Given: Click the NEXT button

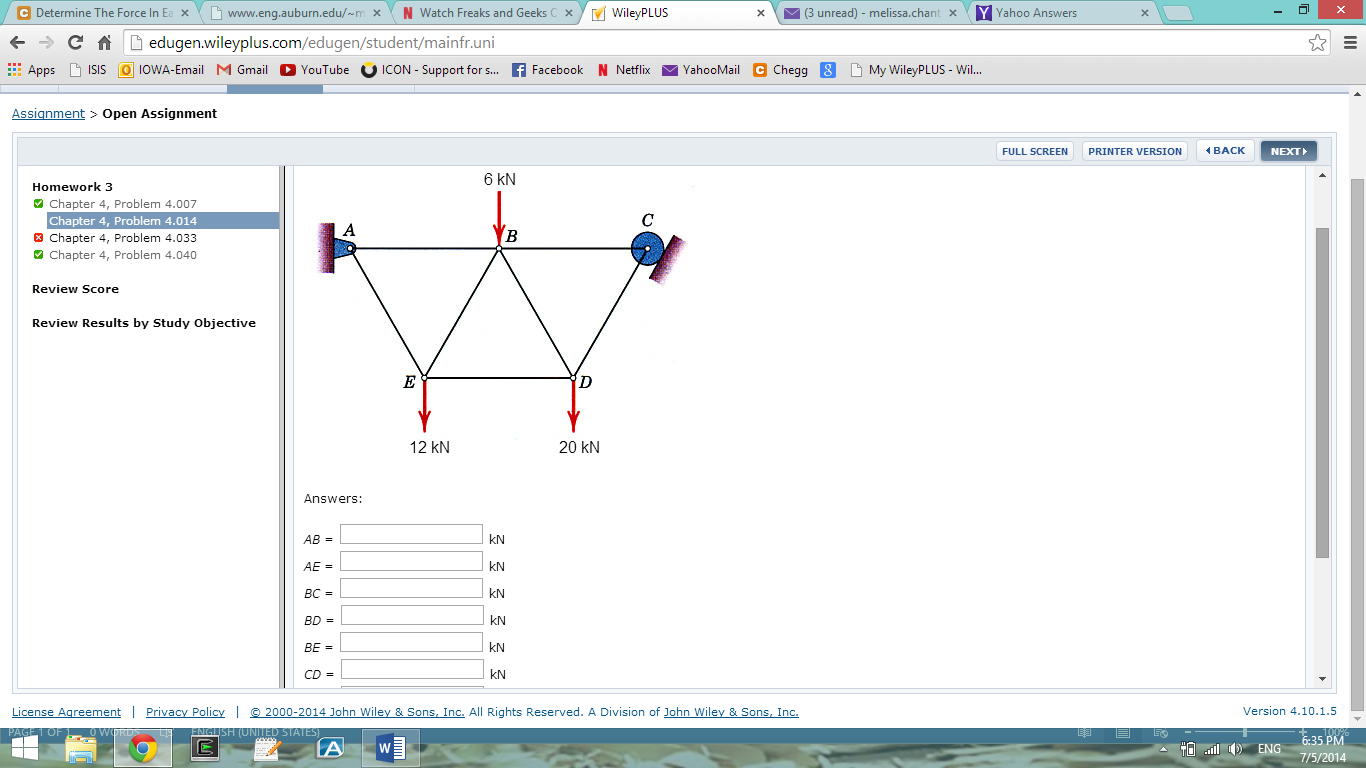Looking at the screenshot, I should [1288, 150].
